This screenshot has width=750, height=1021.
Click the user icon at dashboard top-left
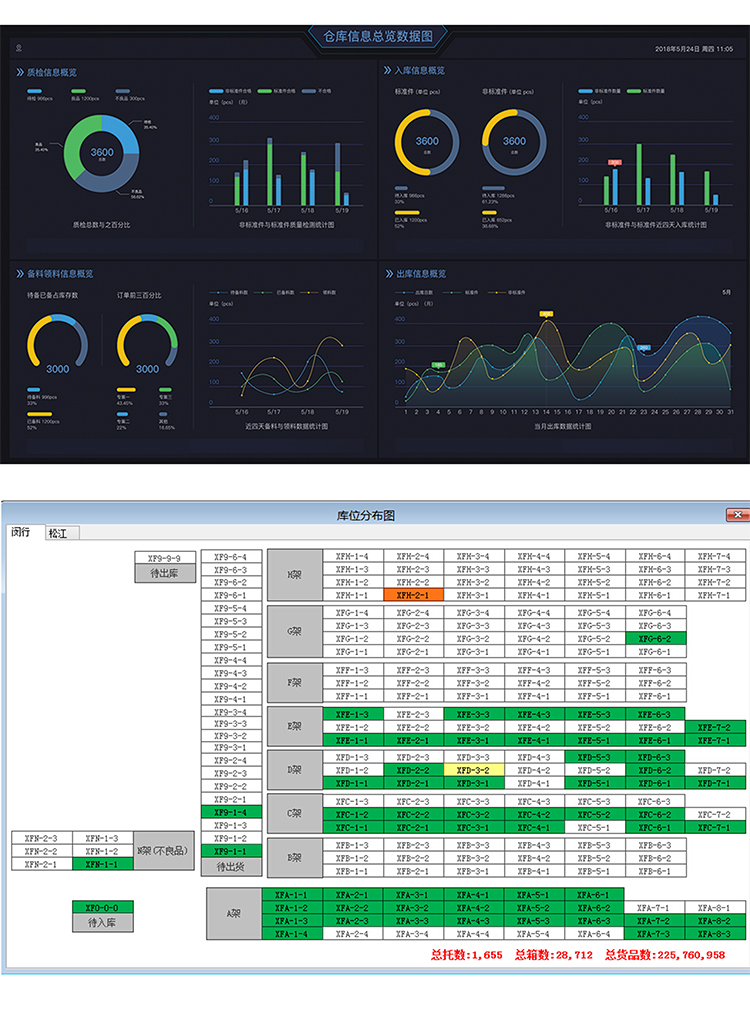tap(18, 47)
